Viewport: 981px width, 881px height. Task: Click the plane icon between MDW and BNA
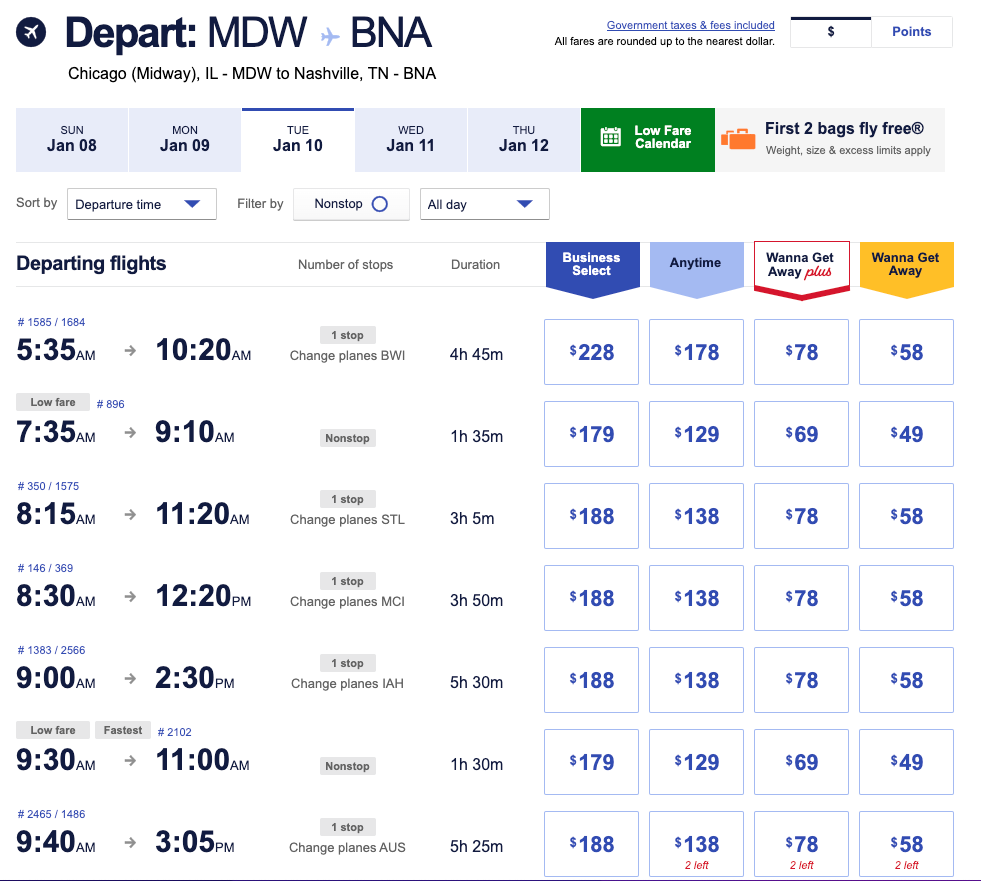331,36
